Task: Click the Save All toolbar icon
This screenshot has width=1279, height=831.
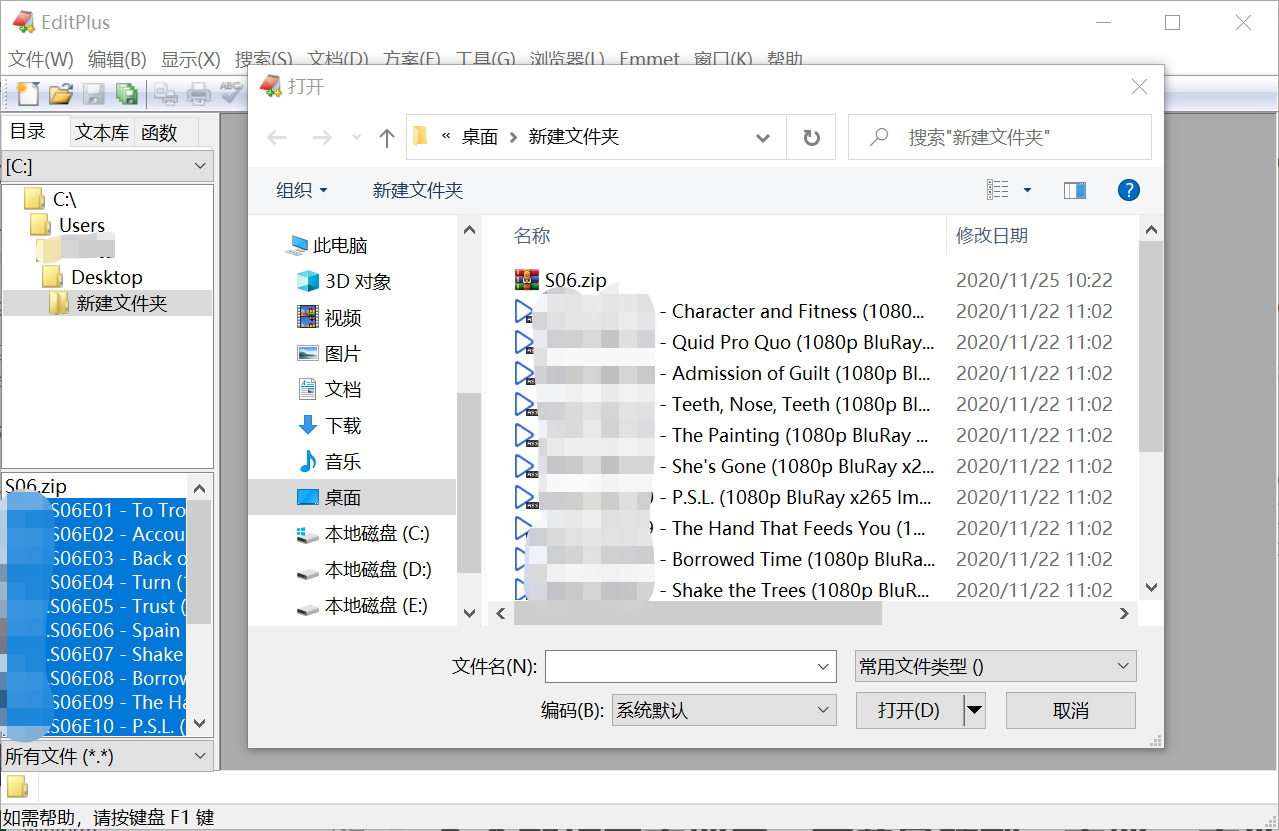Action: click(127, 94)
